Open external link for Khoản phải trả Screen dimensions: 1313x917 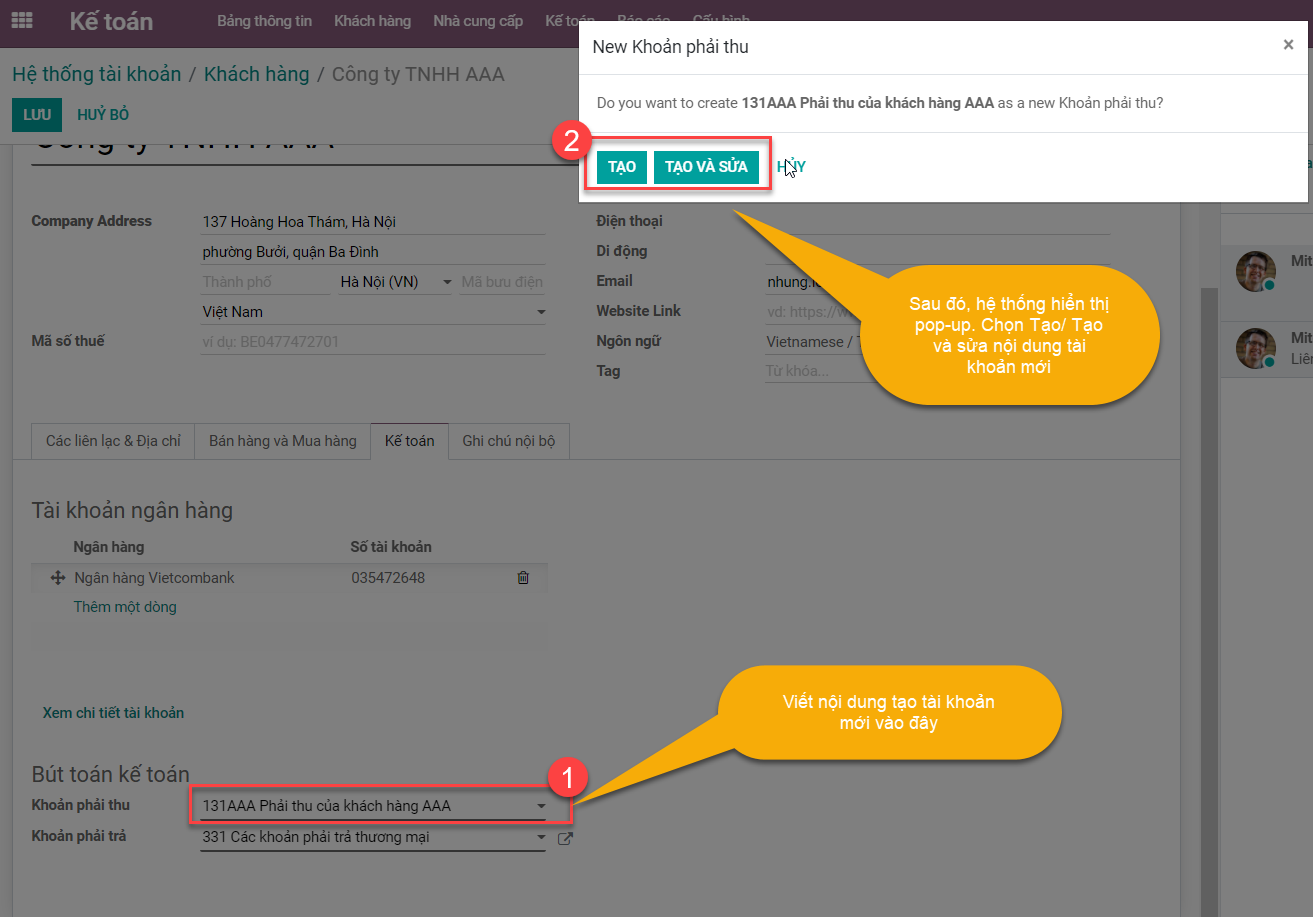click(x=565, y=838)
